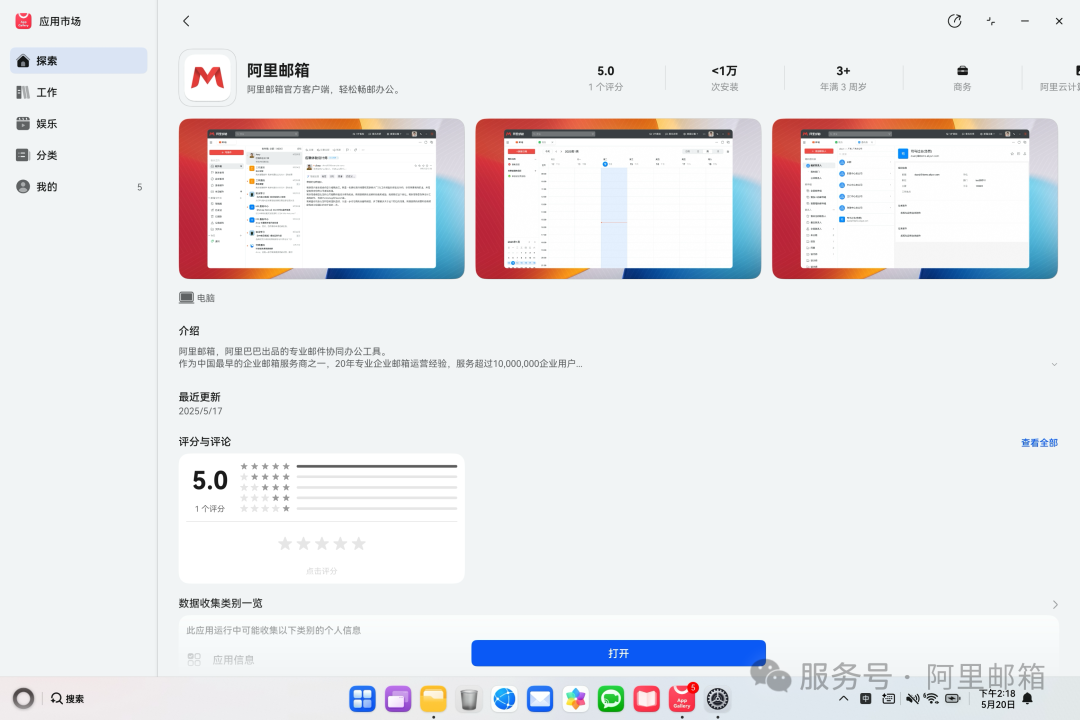Expand 数据收集类别一览 details
The height and width of the screenshot is (720, 1080).
(x=1055, y=603)
